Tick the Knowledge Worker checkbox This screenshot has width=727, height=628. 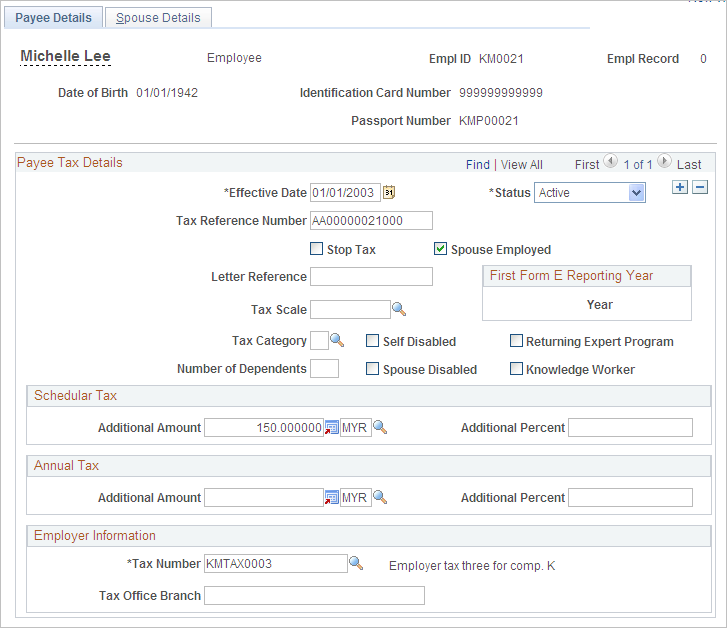(x=516, y=369)
